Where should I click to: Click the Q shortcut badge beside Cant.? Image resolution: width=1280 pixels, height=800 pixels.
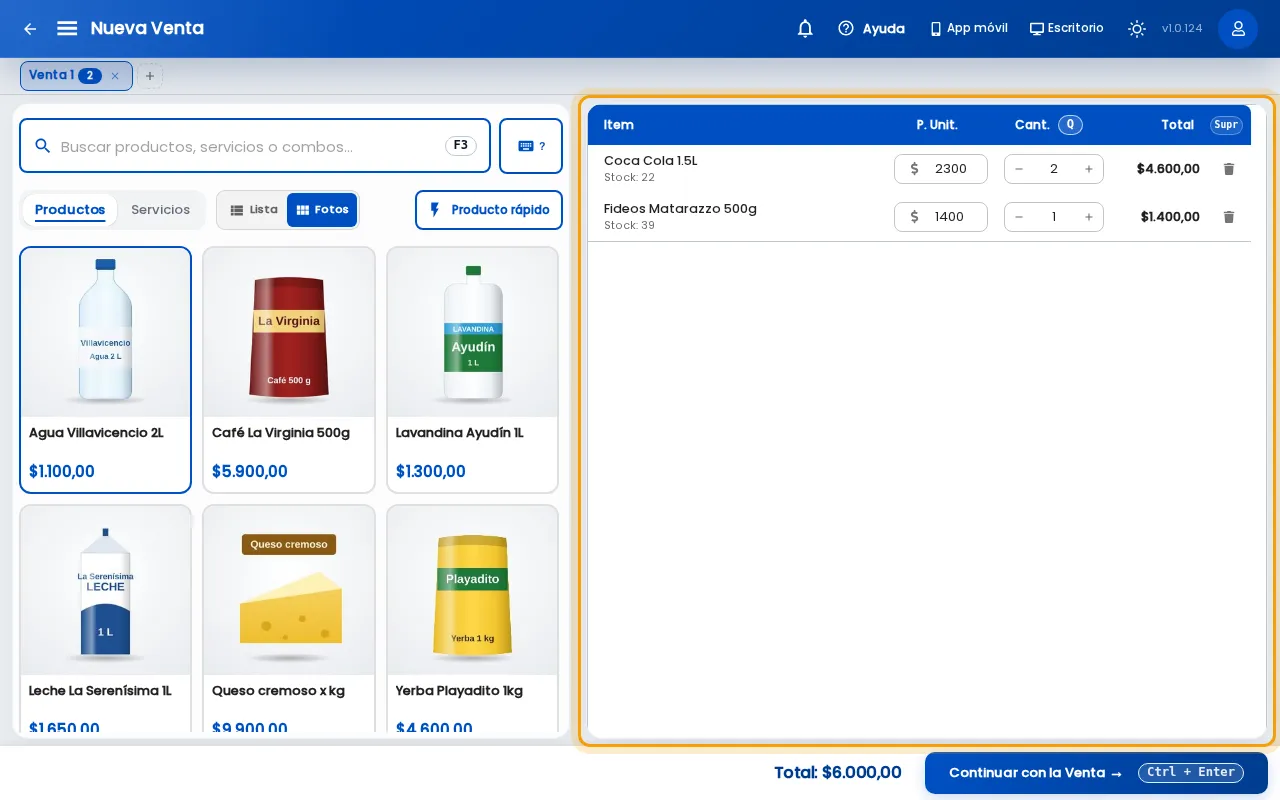(1070, 125)
